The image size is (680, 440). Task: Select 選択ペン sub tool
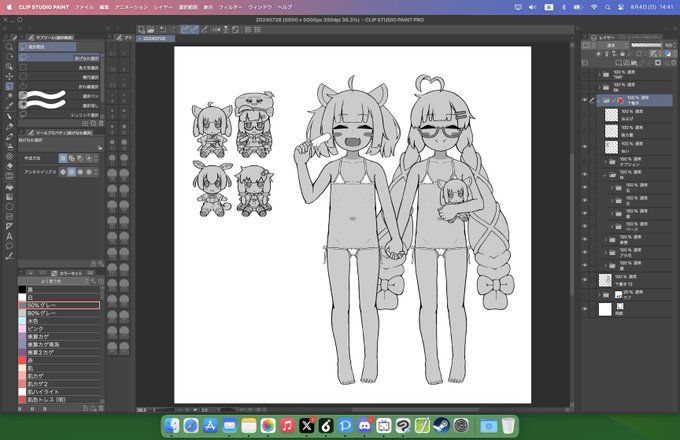tap(61, 96)
